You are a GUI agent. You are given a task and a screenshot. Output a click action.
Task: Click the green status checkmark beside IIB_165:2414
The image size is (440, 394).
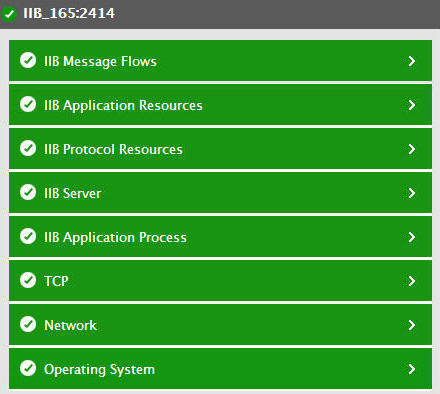(x=9, y=14)
